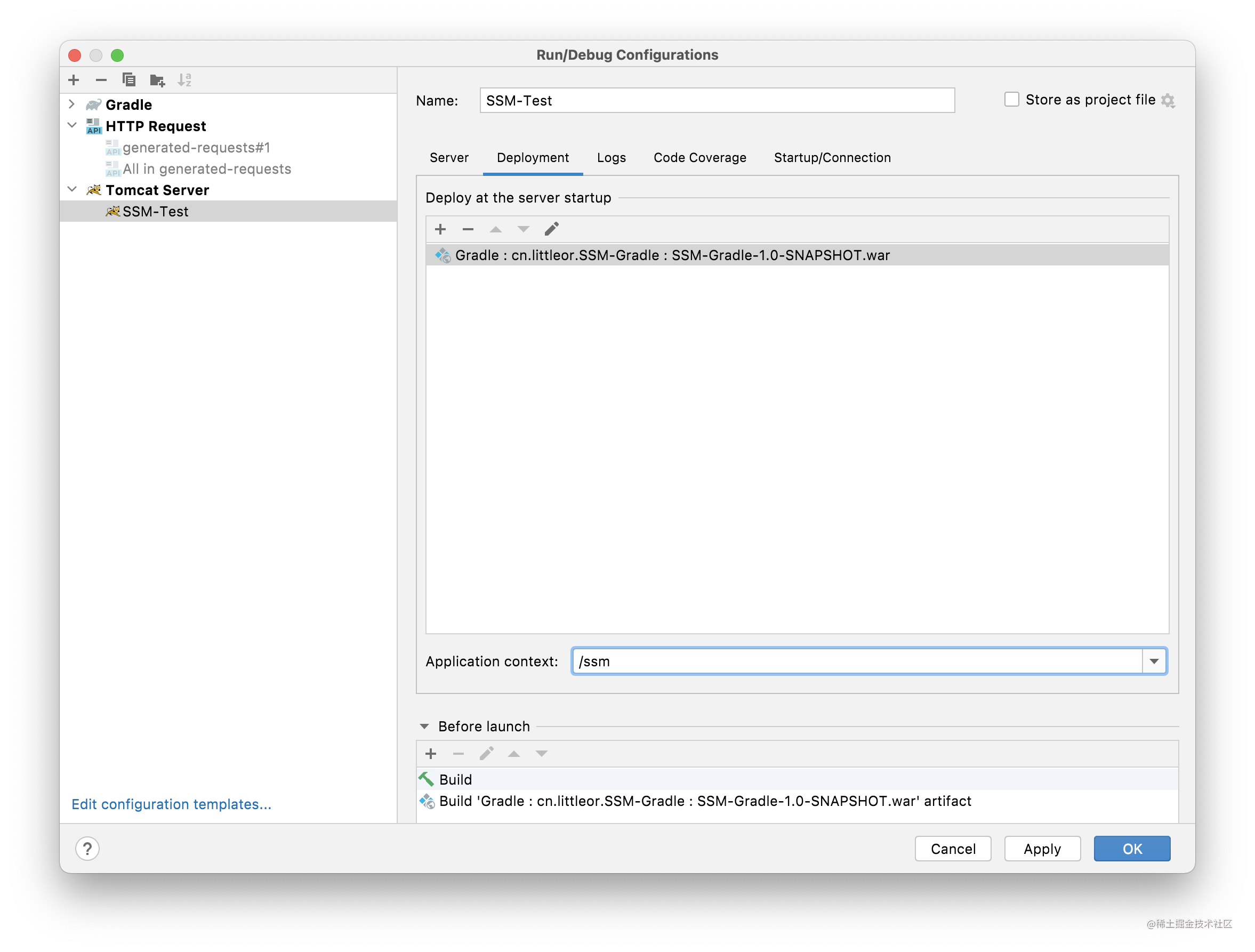
Task: Open the Startup/Connection tab
Action: pyautogui.click(x=832, y=158)
